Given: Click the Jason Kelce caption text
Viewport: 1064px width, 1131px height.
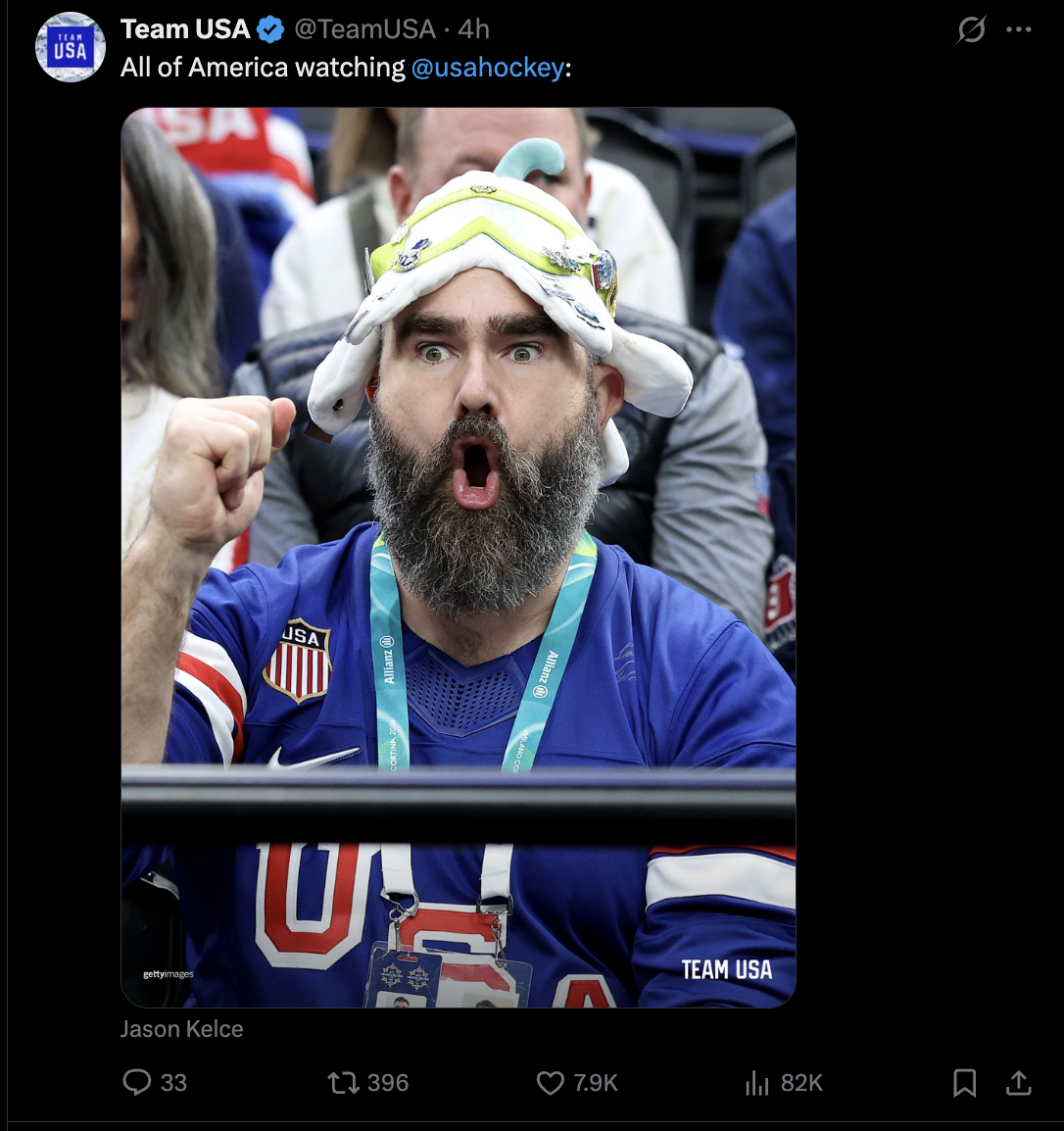Looking at the screenshot, I should [x=182, y=1029].
